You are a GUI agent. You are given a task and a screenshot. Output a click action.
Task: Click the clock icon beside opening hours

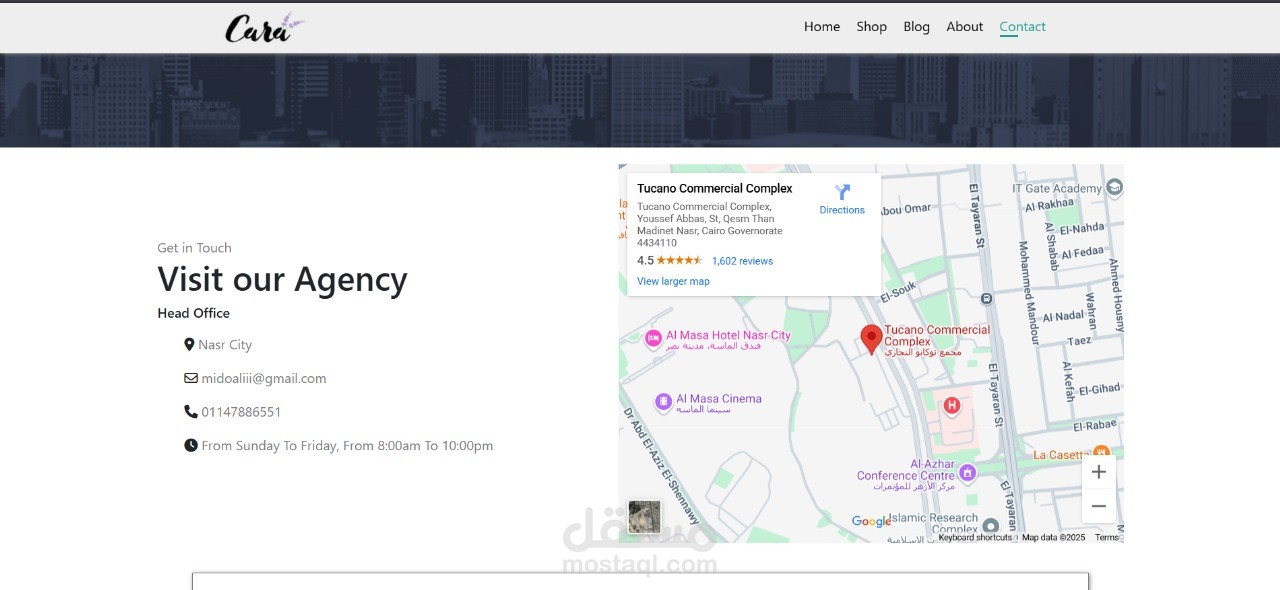[x=191, y=446]
